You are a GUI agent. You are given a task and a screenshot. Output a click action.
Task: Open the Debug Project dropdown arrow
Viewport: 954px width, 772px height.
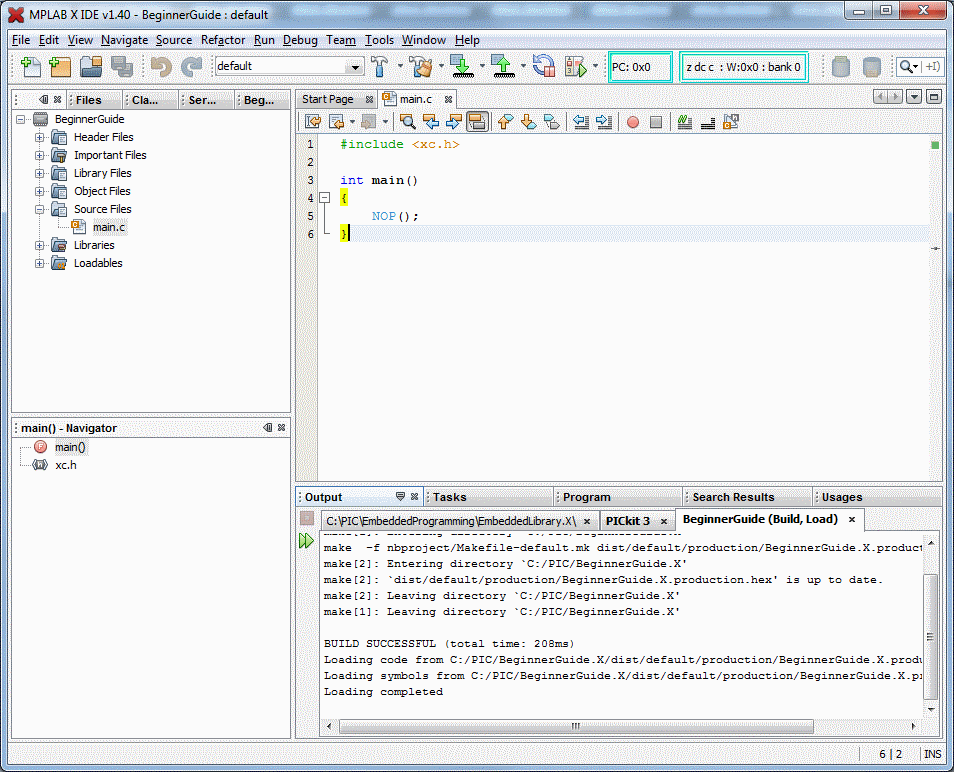(x=595, y=66)
